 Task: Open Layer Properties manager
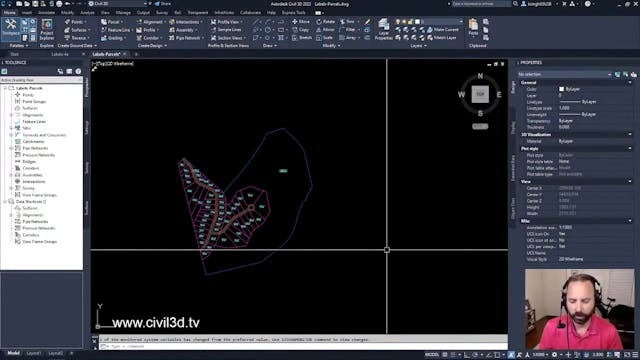(383, 29)
